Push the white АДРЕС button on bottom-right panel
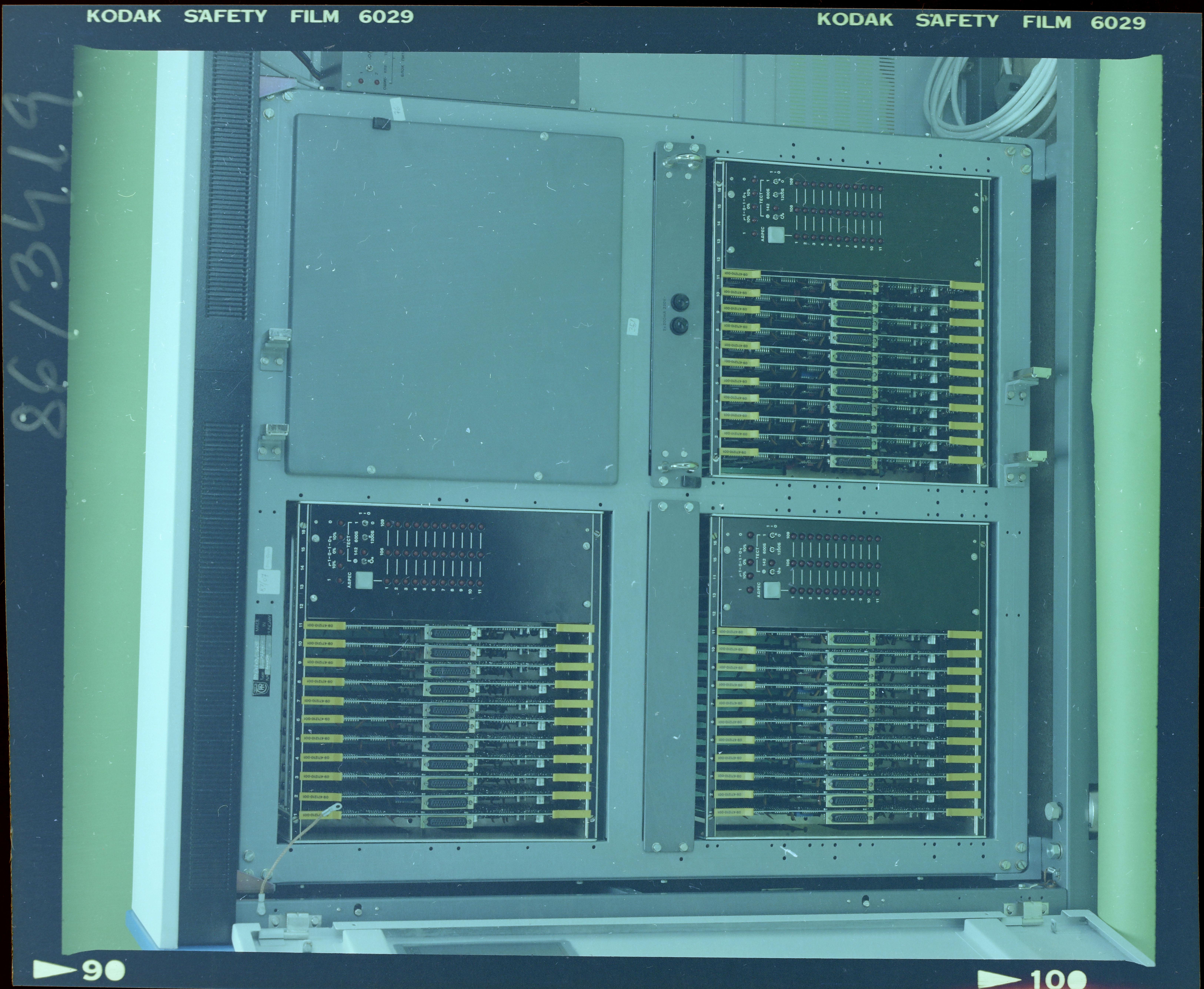 click(772, 590)
